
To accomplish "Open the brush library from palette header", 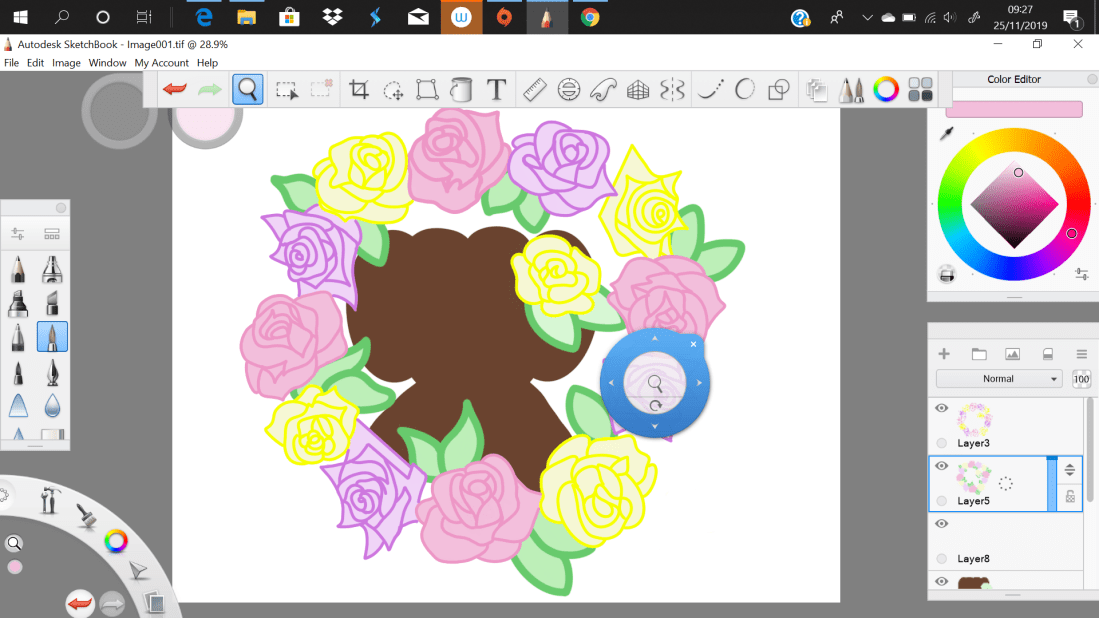I will pyautogui.click(x=52, y=234).
